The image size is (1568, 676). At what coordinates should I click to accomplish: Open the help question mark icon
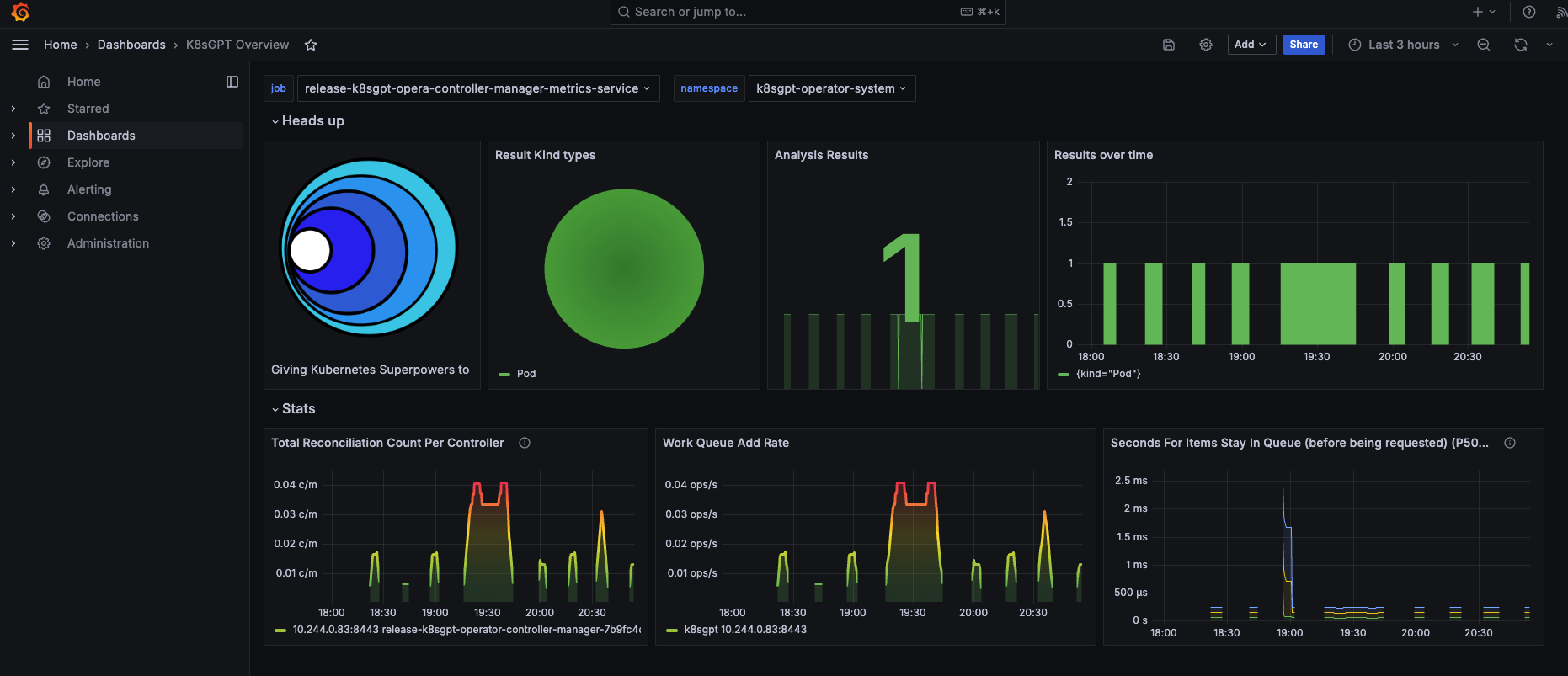click(x=1529, y=12)
